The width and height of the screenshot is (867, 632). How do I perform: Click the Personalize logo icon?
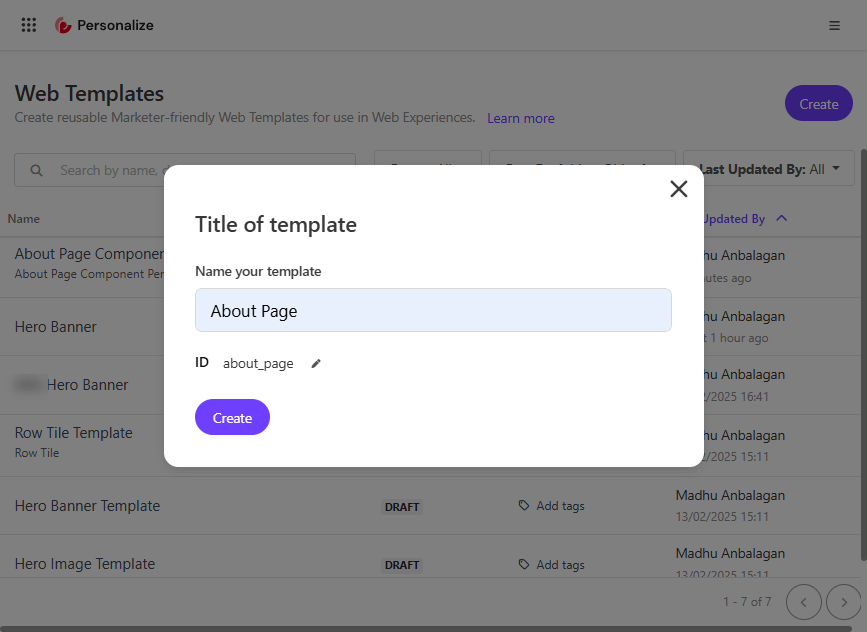(63, 26)
